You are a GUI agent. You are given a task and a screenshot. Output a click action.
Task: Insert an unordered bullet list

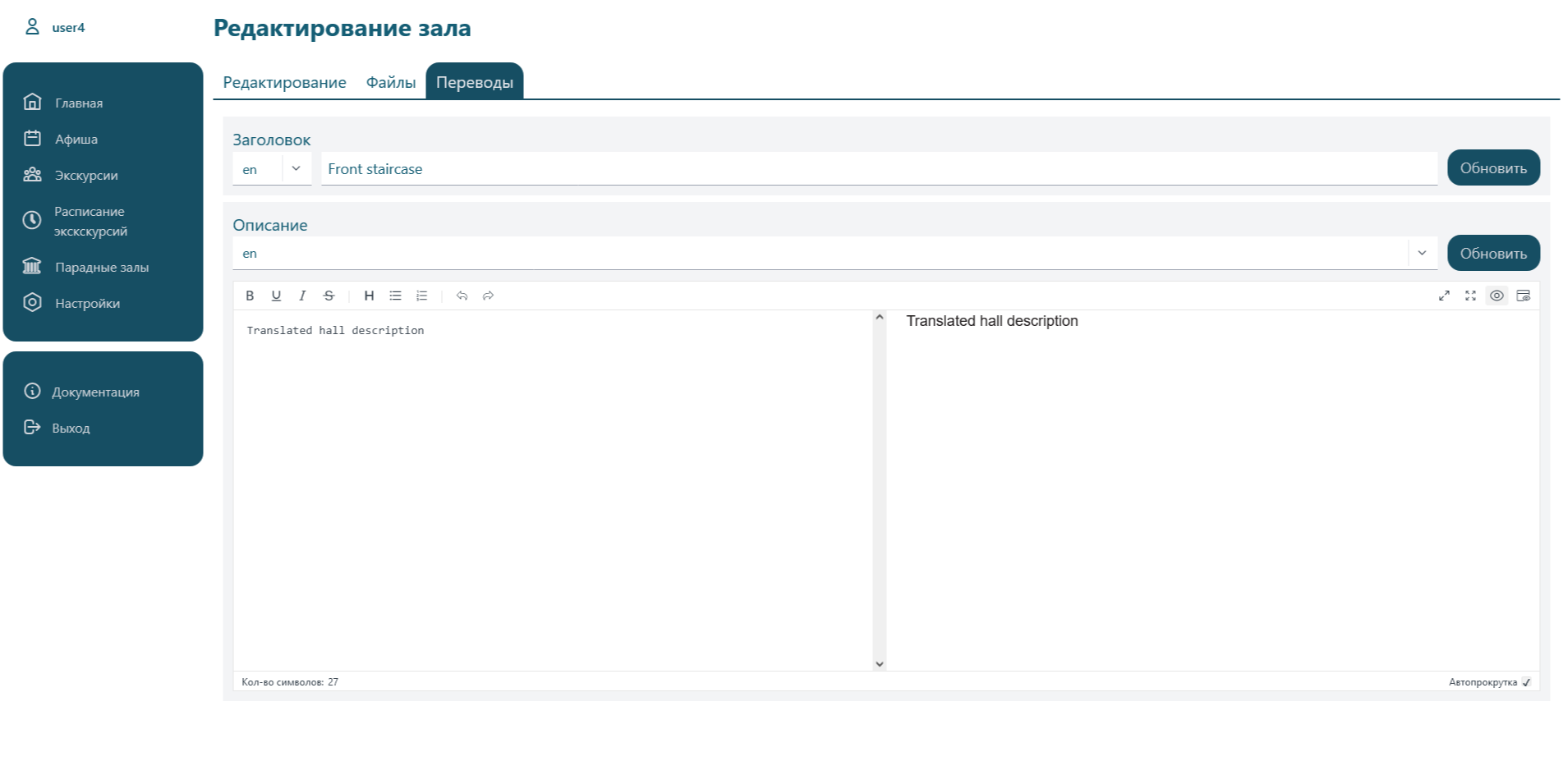[x=395, y=296]
